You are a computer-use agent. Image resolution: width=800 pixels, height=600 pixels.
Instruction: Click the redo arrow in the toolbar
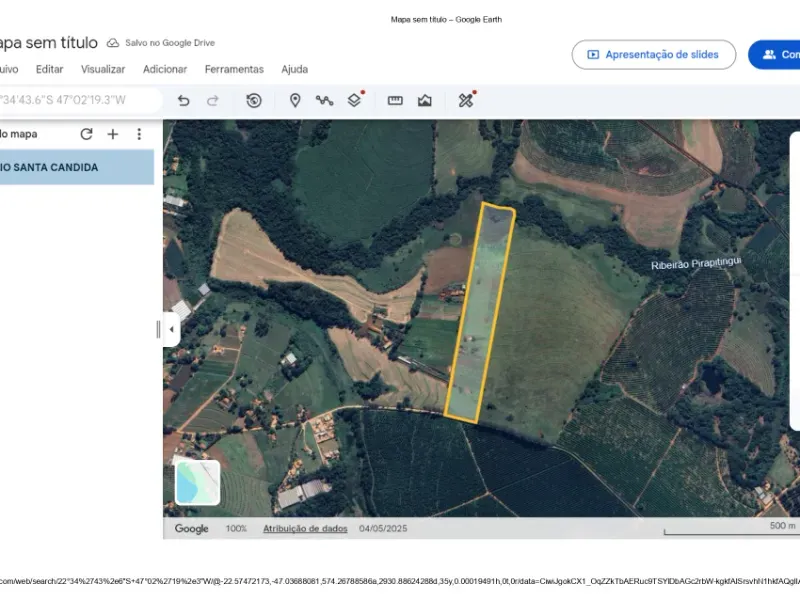[212, 100]
